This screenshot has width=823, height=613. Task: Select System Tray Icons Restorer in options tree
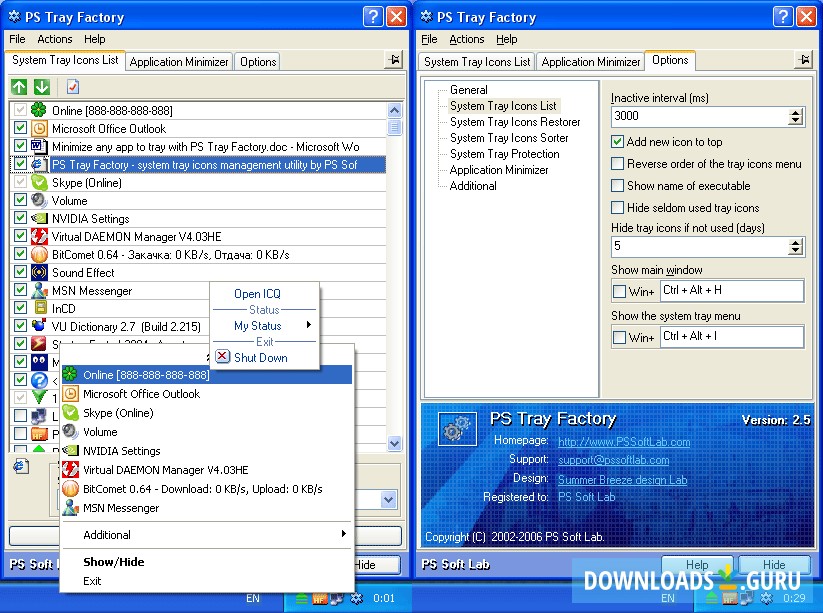515,122
